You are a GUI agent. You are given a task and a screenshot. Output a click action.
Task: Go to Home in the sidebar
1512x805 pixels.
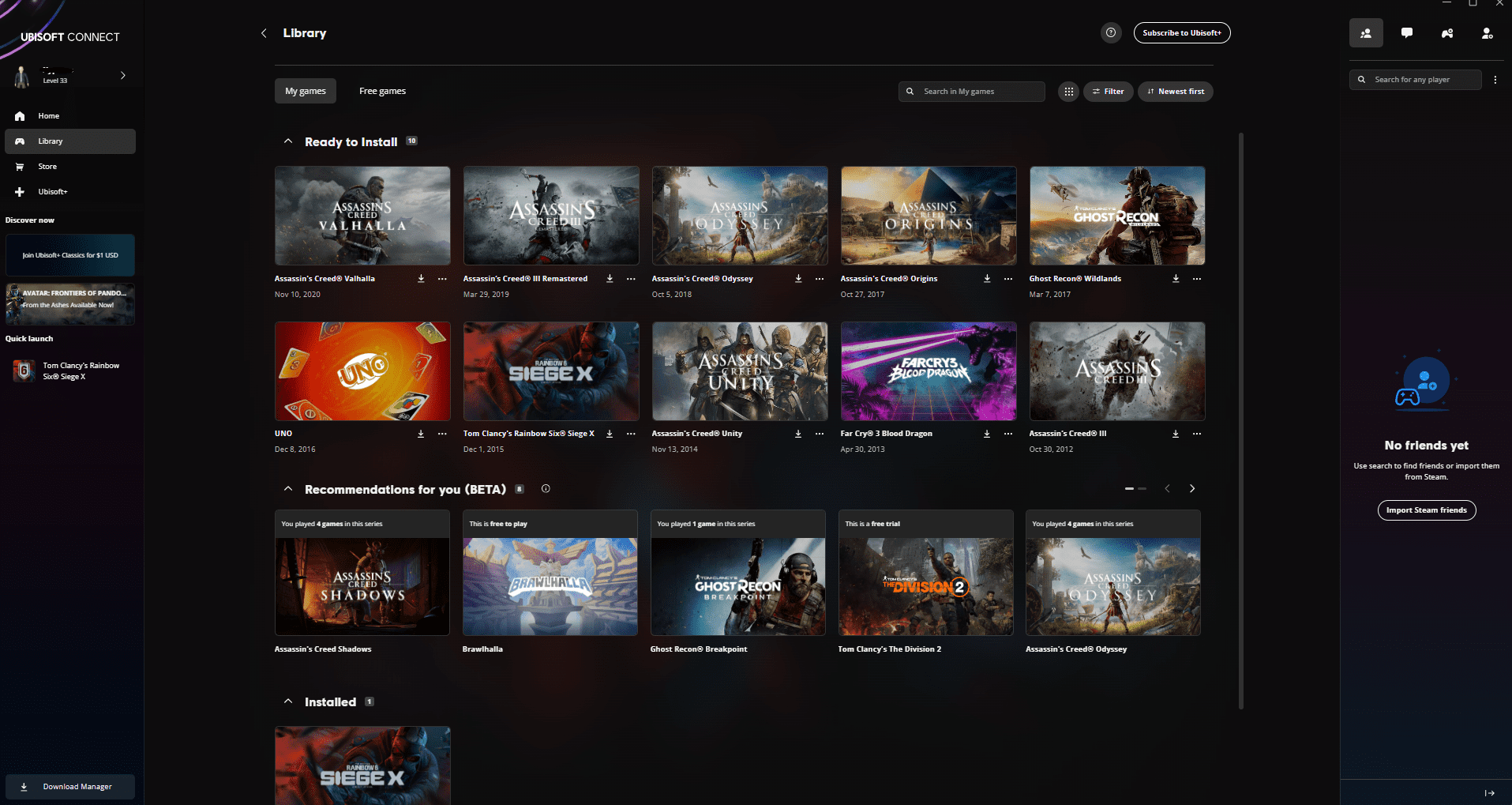click(48, 115)
